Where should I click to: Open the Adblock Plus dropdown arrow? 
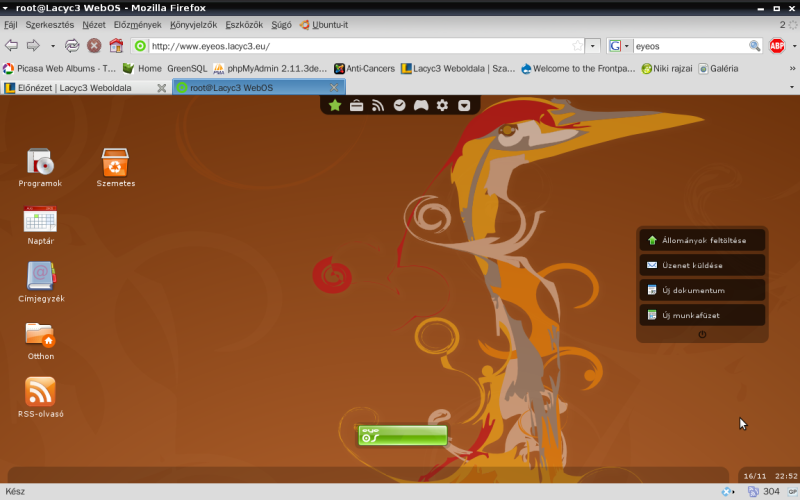[794, 46]
